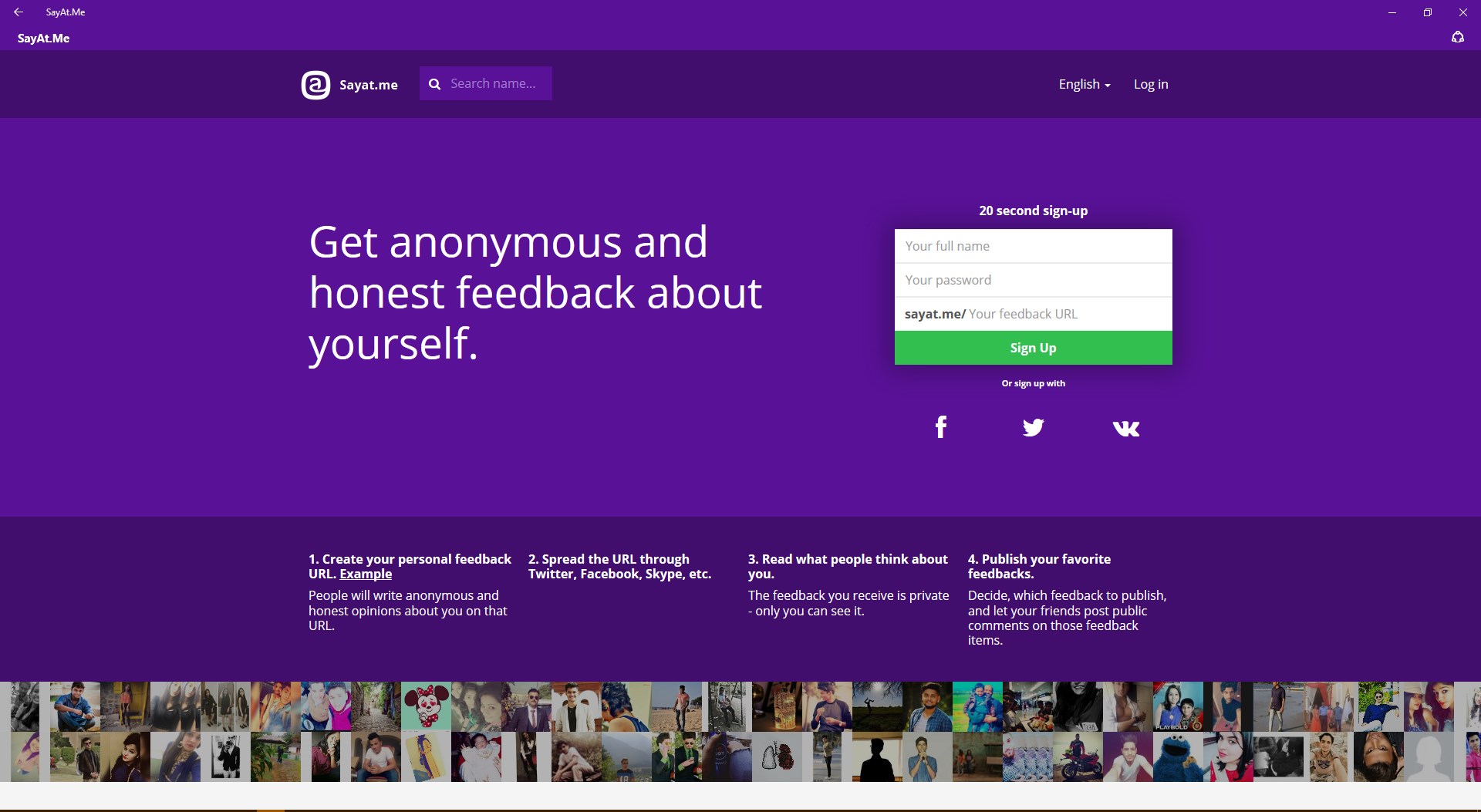Focus the Your full name field
Viewport: 1481px width, 812px height.
[x=1034, y=246]
